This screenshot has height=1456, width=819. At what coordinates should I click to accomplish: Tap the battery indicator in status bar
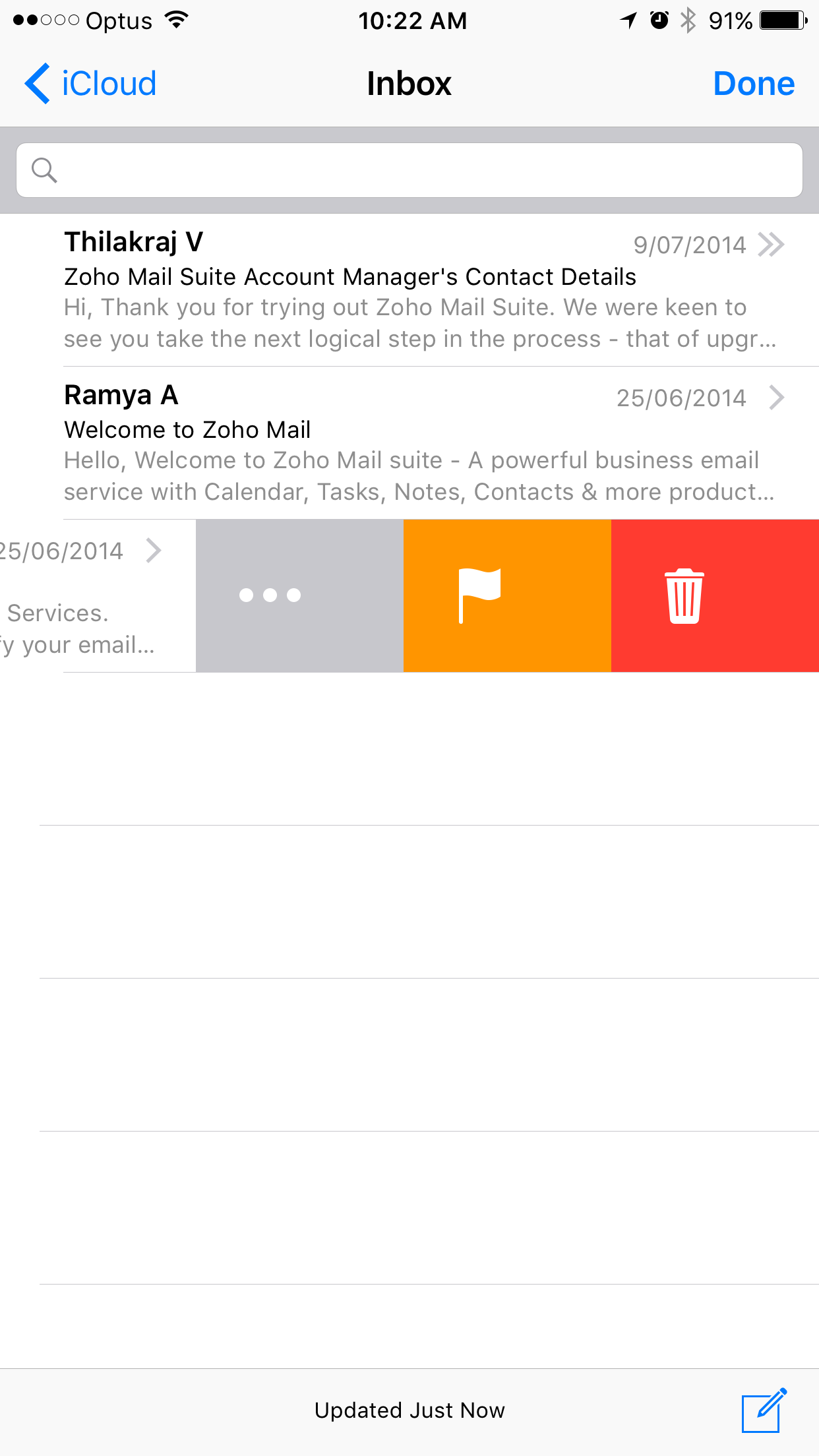tap(783, 20)
